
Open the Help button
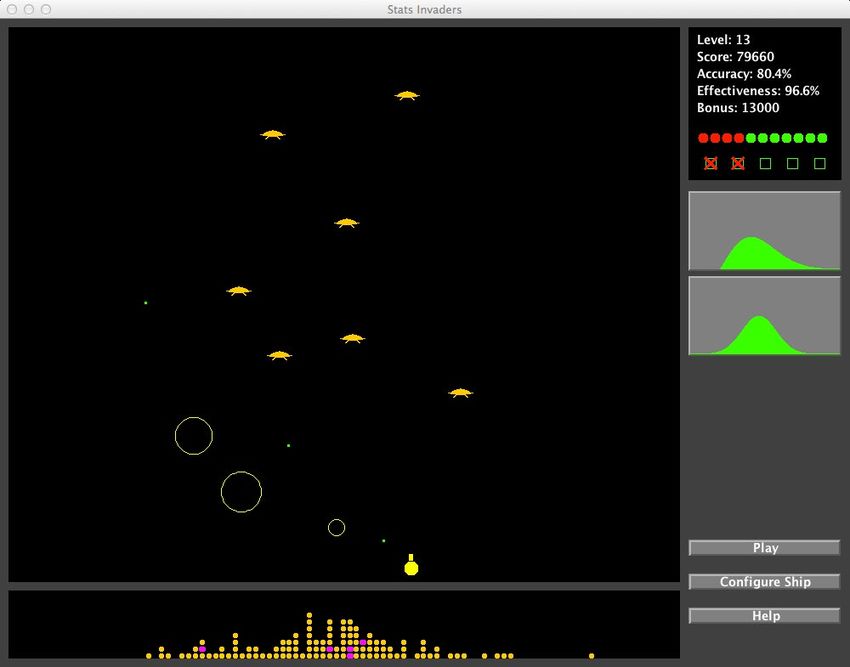(764, 616)
